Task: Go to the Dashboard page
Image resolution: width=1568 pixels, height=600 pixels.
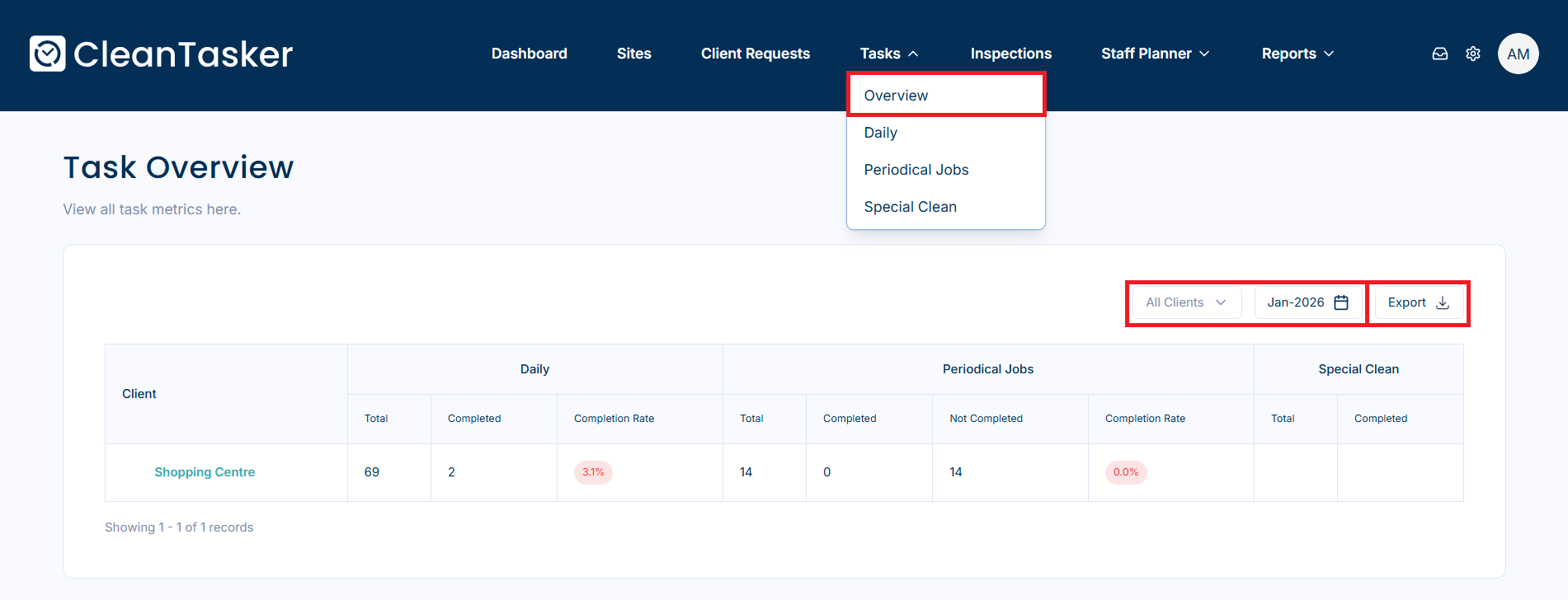Action: click(x=529, y=54)
